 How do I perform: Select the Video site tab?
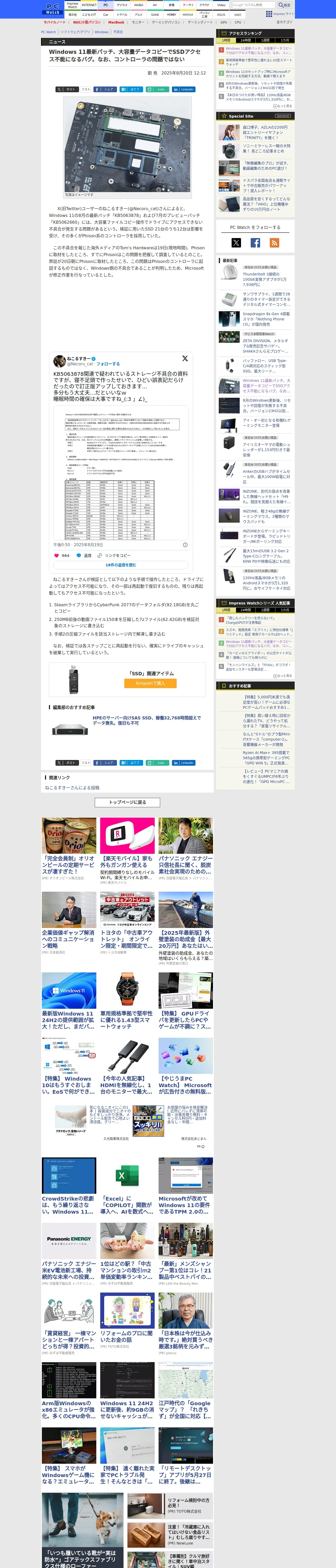(221, 5)
